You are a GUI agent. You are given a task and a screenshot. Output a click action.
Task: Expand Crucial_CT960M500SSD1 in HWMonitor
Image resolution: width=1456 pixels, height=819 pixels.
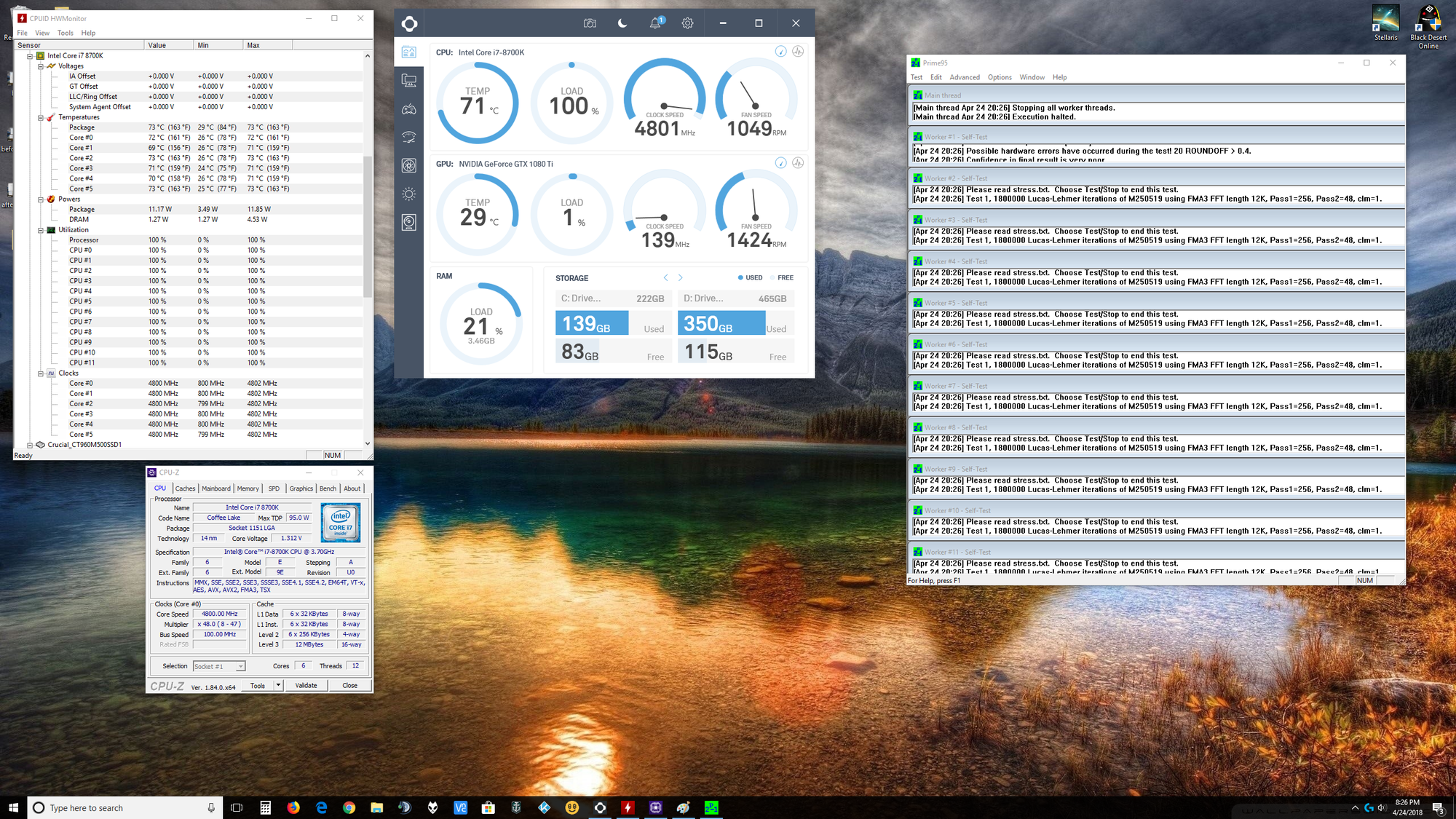[30, 444]
